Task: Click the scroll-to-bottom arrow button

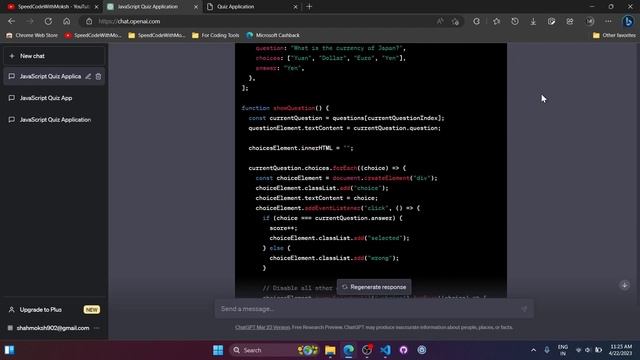Action: (x=624, y=285)
